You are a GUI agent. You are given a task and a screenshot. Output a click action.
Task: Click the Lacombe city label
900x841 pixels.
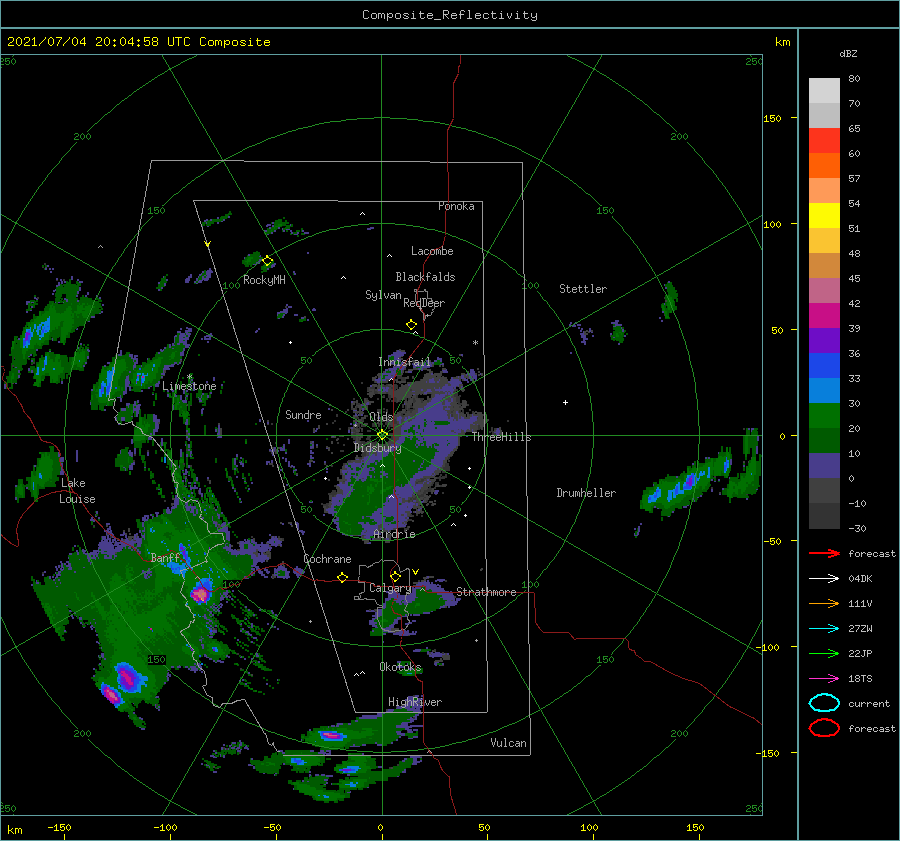click(432, 251)
